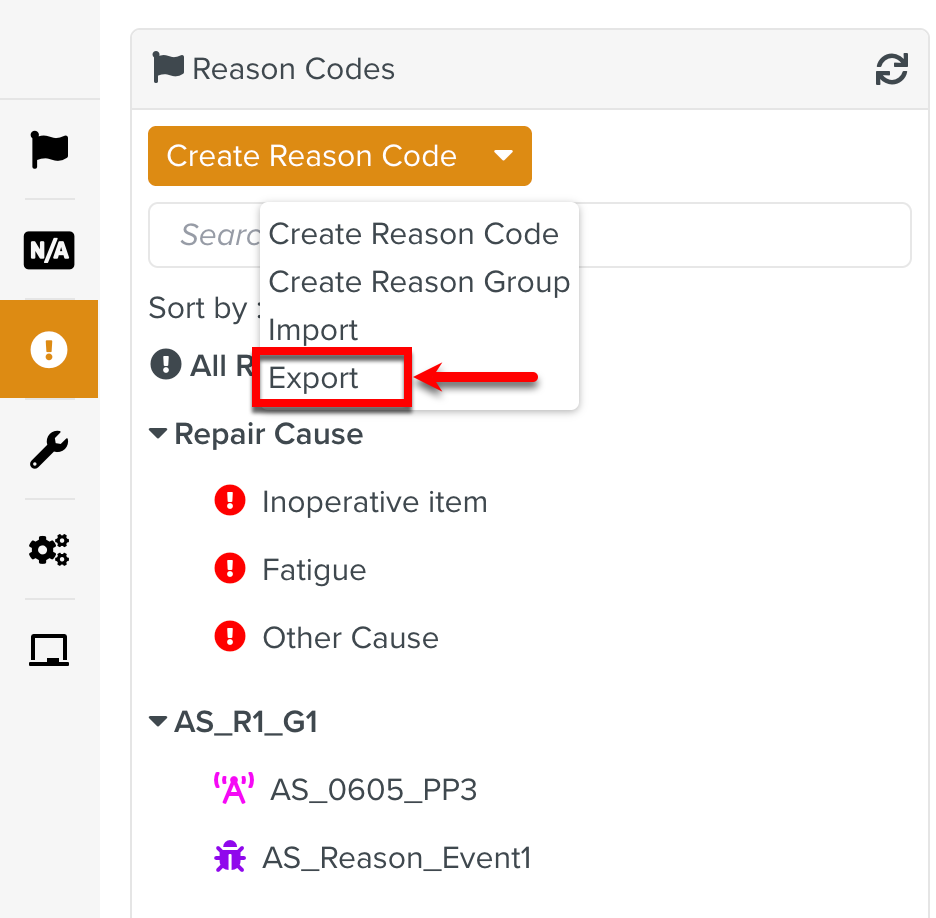Collapse the AS_R1_G1 group

point(158,722)
